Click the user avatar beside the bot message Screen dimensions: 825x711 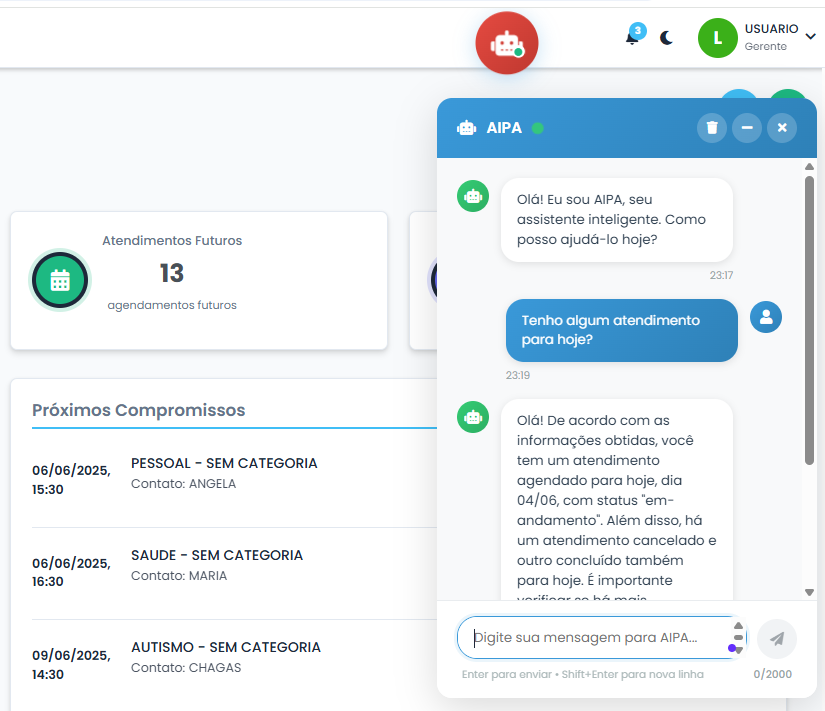point(765,316)
